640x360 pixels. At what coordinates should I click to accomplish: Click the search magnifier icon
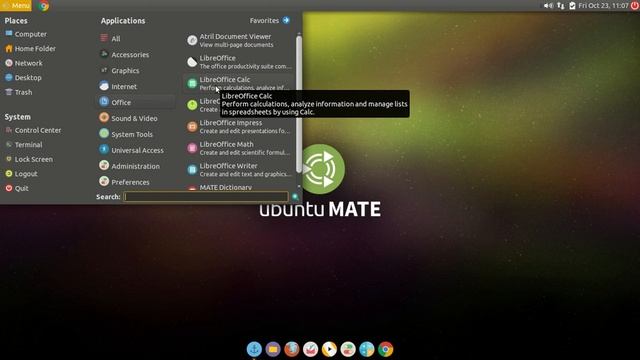(x=295, y=197)
